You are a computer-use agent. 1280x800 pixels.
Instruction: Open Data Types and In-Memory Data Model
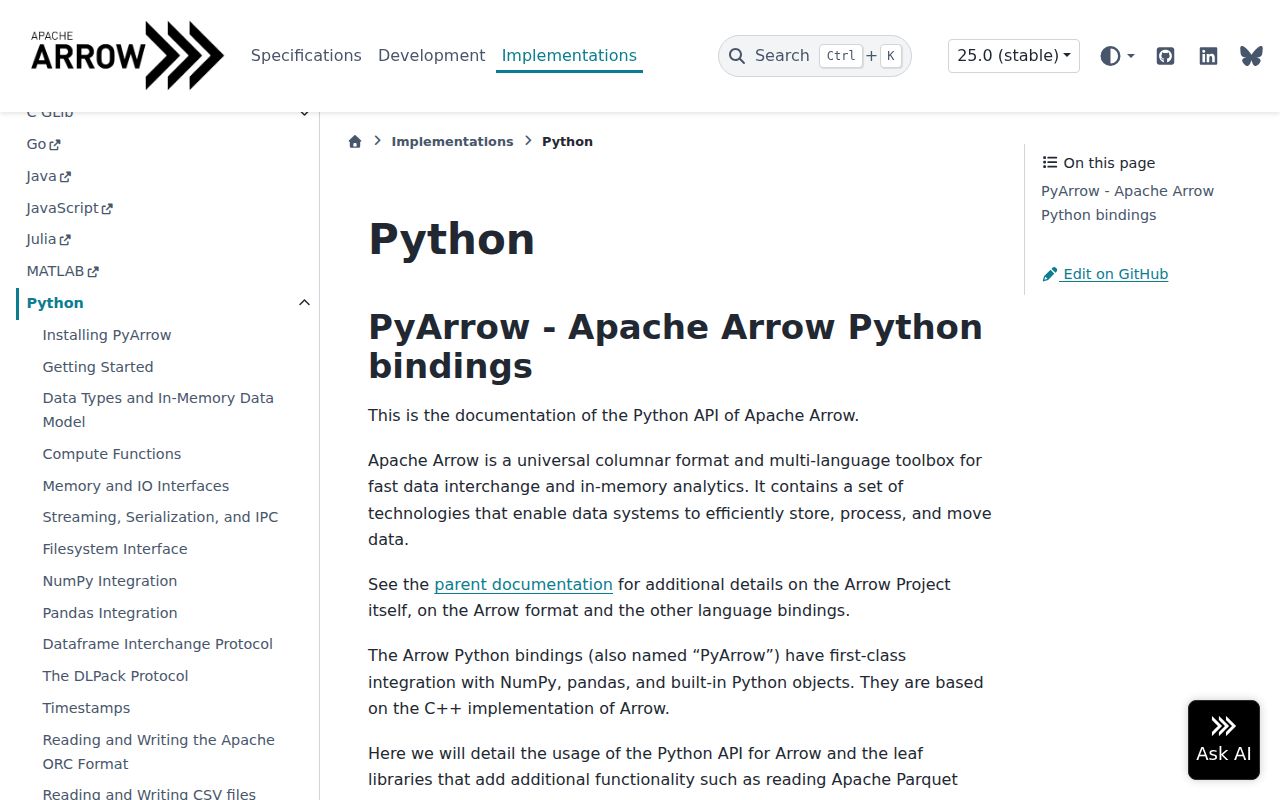click(158, 410)
